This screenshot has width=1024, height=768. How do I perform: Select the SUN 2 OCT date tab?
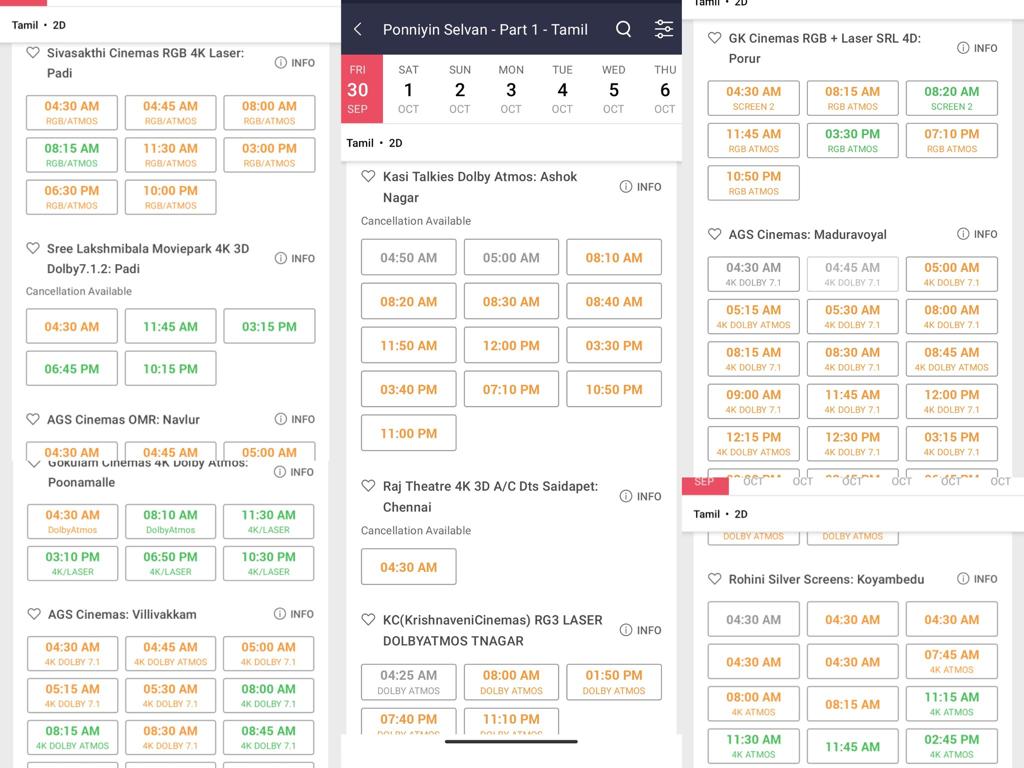pos(460,89)
